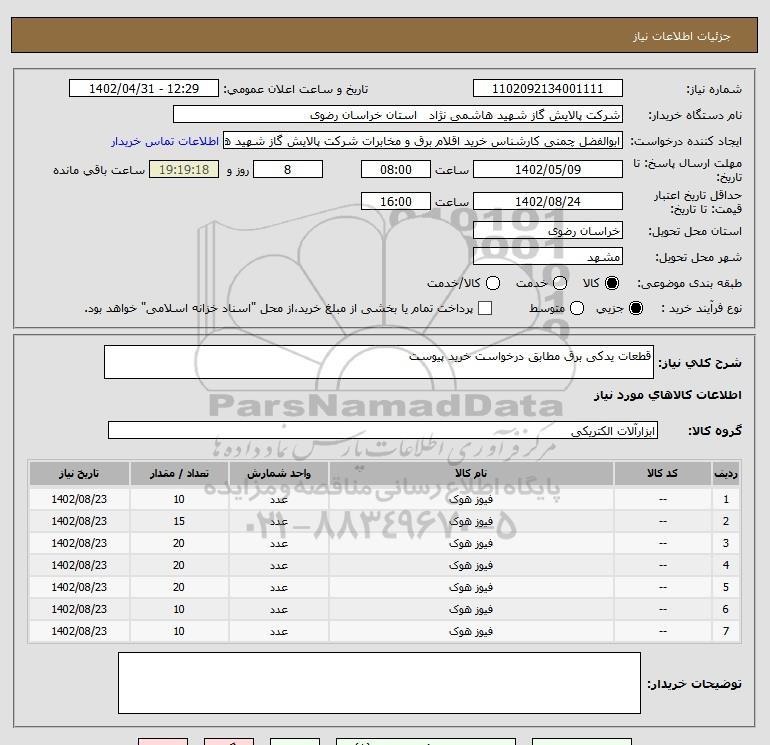Click the توضیحات خریدار text area
770x745 pixels.
pyautogui.click(x=379, y=683)
